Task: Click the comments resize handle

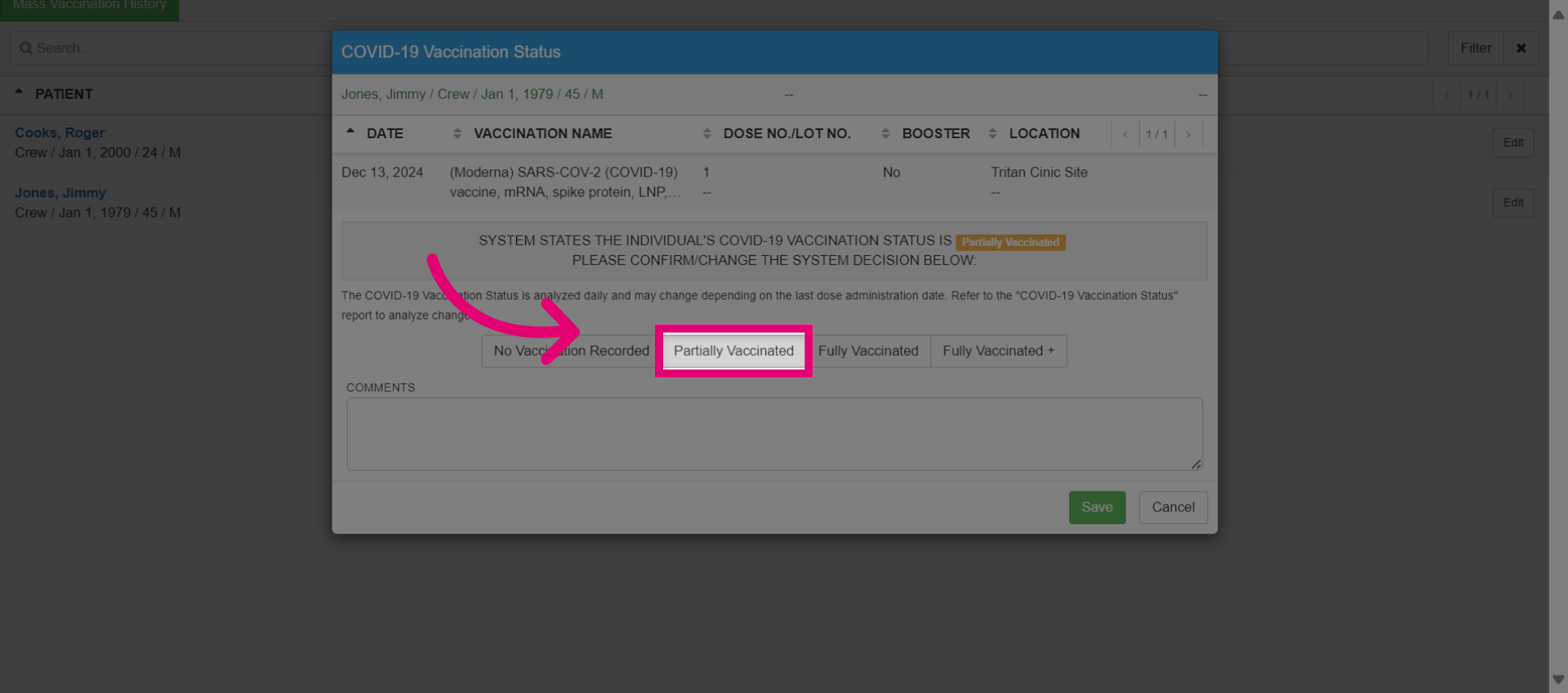Action: [x=1196, y=464]
